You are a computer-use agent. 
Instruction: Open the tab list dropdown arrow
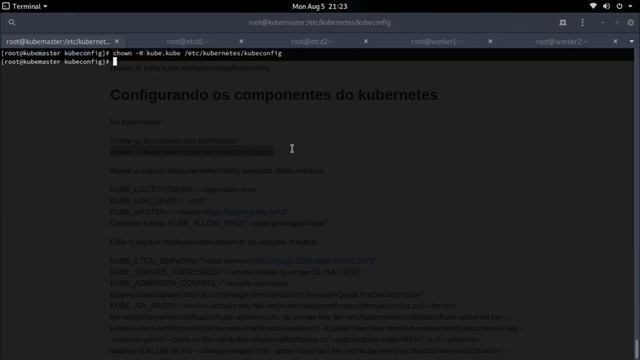[x=631, y=42]
